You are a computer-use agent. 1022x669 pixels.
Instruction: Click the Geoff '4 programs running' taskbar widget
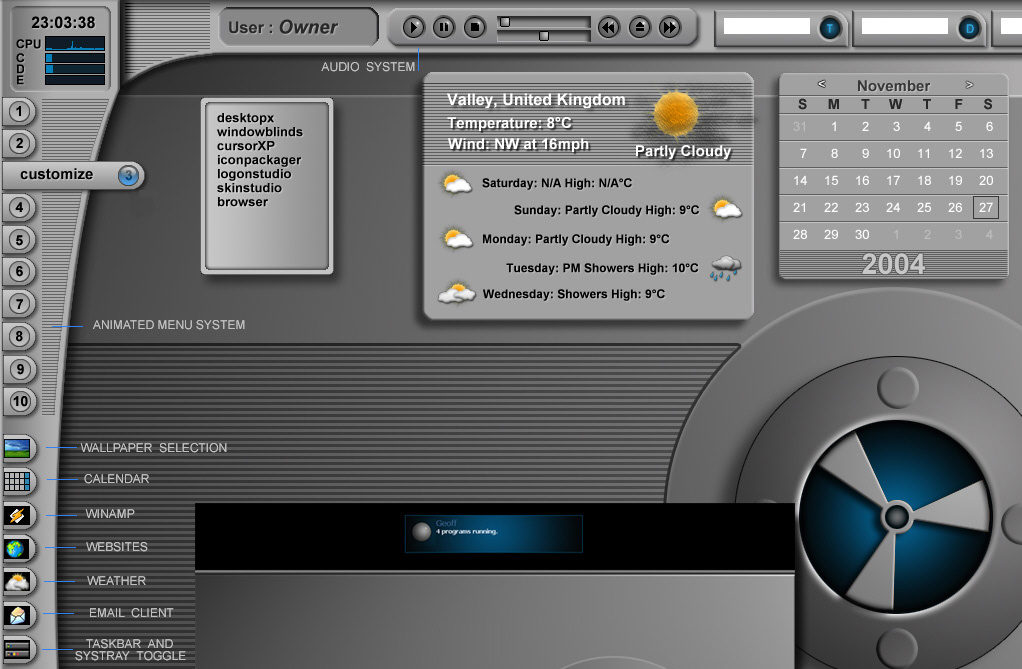pos(493,532)
